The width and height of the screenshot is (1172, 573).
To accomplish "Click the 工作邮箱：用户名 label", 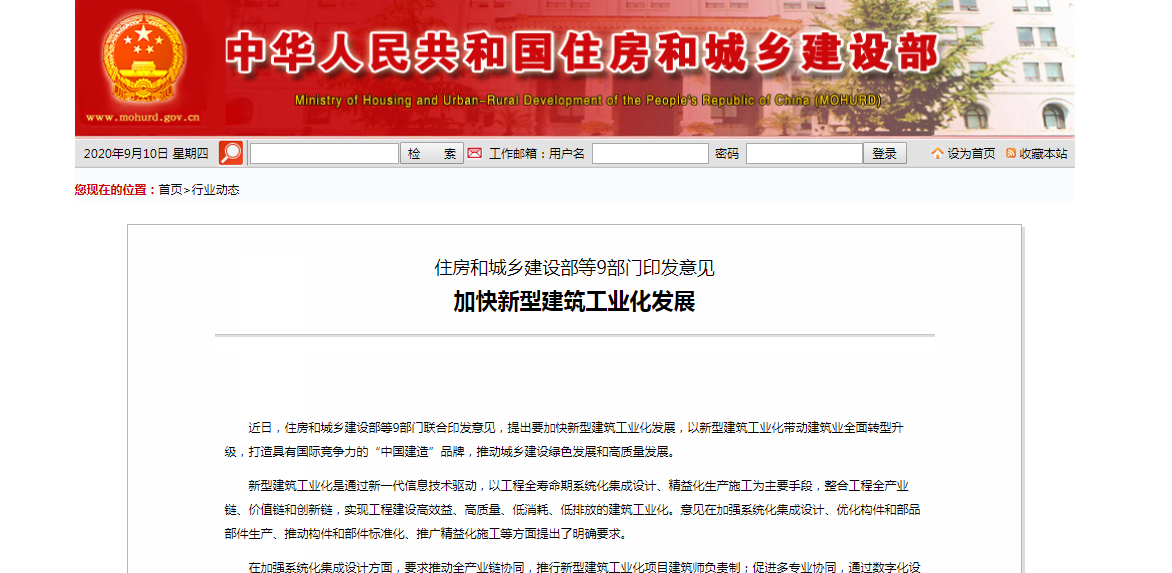I will pos(537,154).
